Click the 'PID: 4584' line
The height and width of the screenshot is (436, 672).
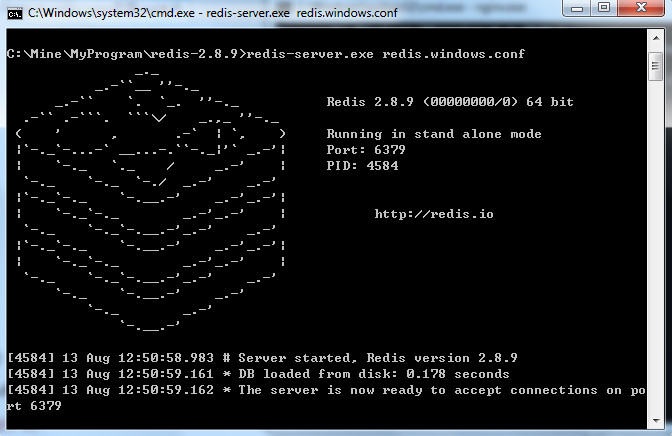coord(362,165)
